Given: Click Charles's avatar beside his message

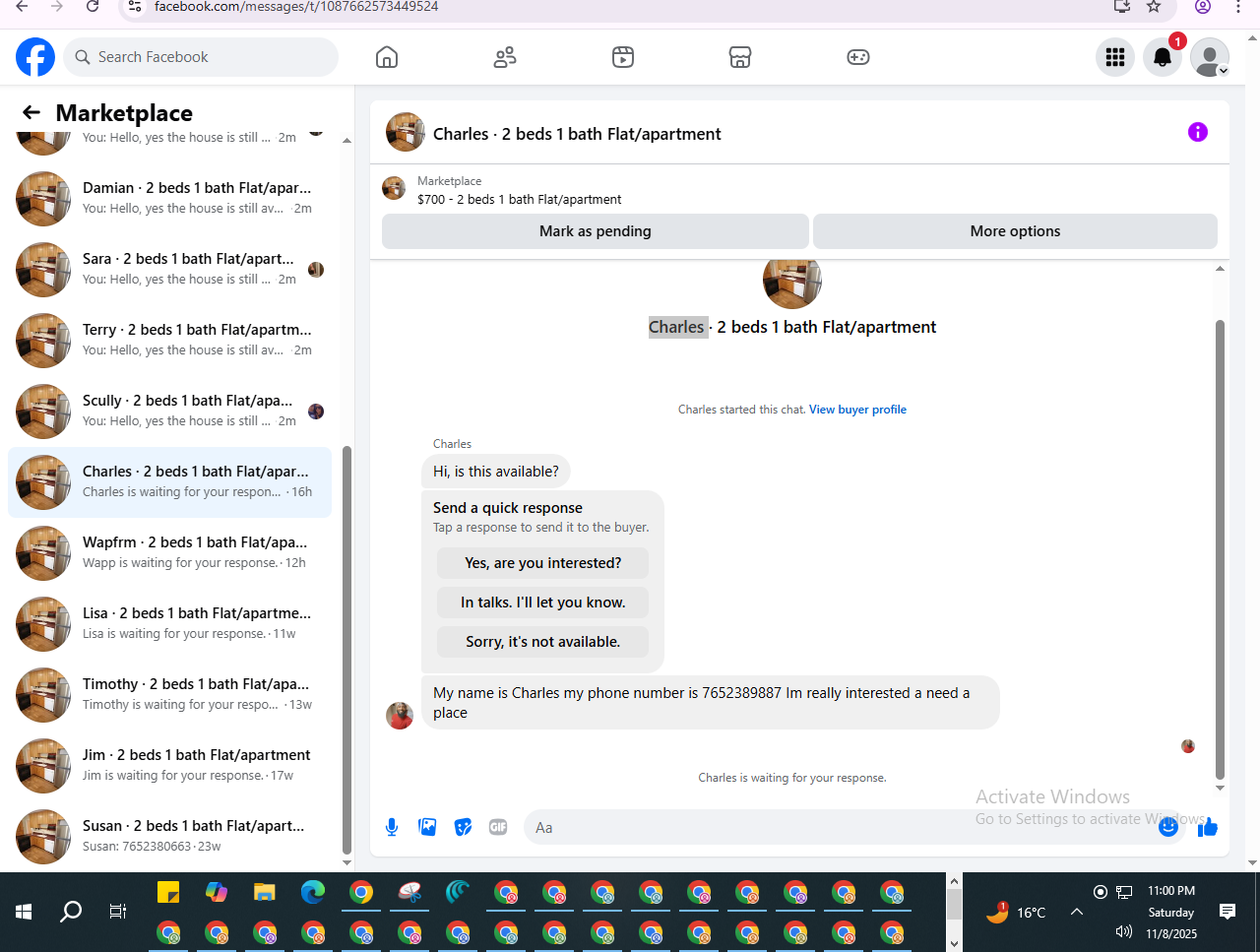Looking at the screenshot, I should pos(400,716).
